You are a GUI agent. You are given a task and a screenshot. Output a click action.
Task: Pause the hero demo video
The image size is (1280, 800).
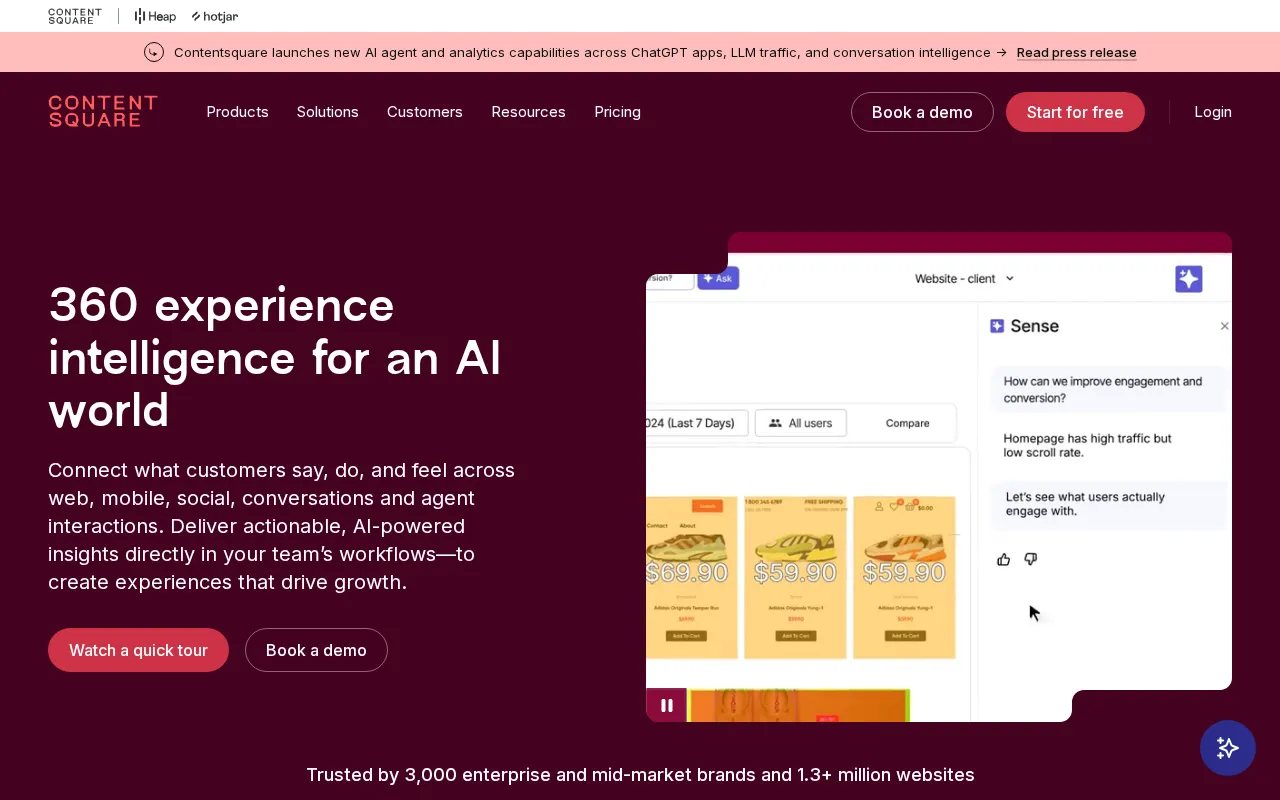[x=667, y=705]
